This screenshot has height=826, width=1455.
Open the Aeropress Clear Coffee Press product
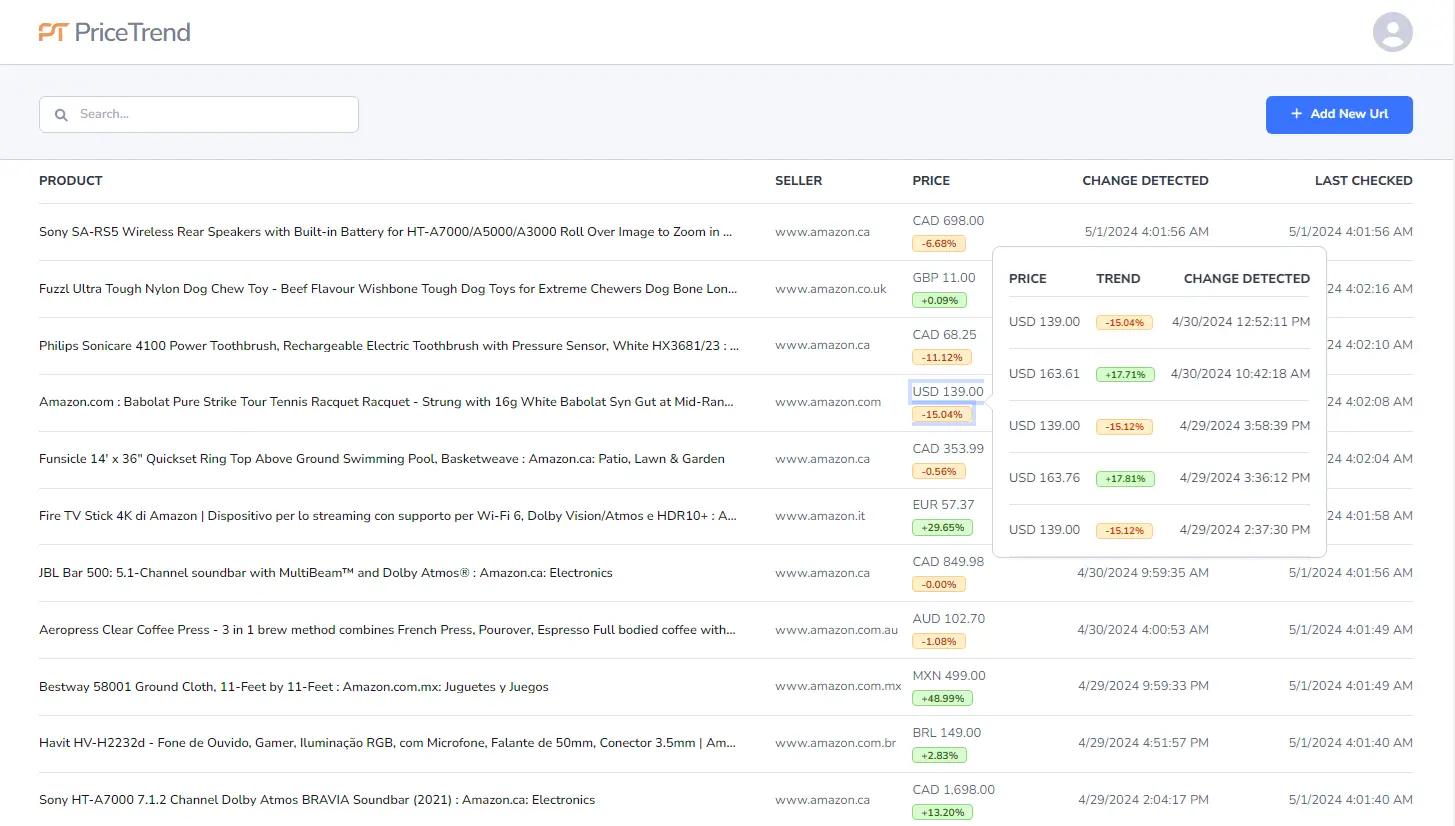pos(387,630)
